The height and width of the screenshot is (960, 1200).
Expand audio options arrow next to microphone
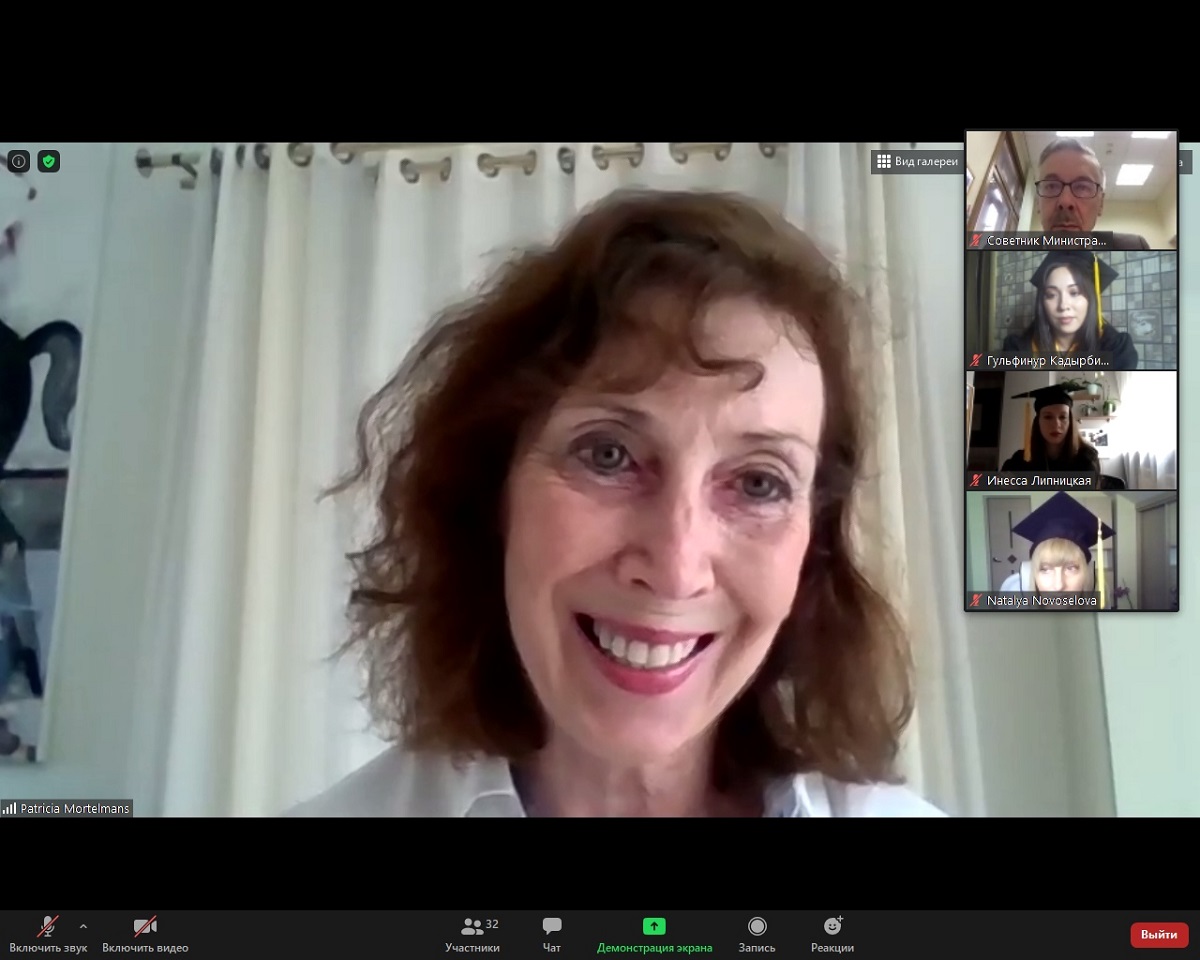(83, 926)
